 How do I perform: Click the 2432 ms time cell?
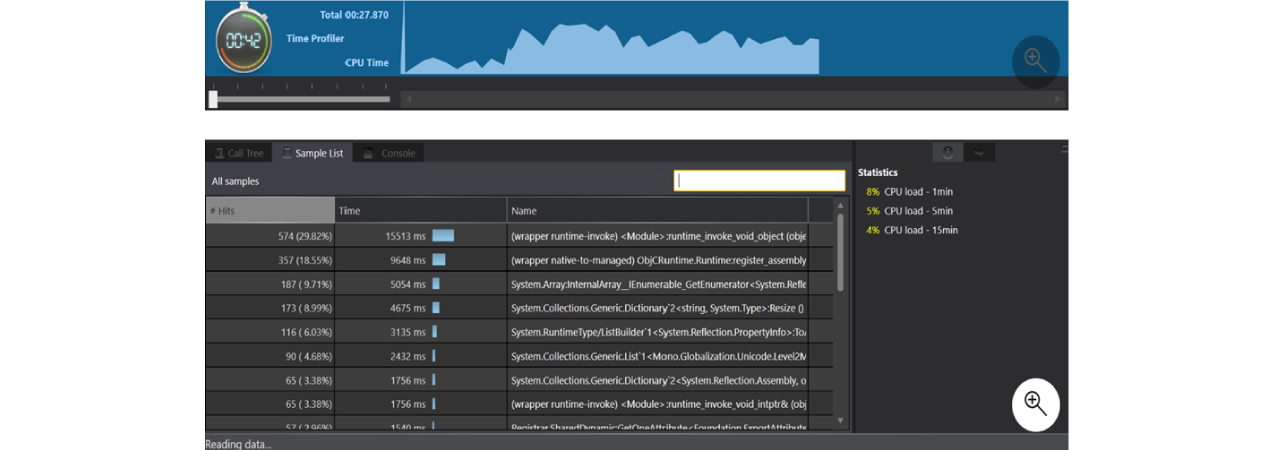420,355
